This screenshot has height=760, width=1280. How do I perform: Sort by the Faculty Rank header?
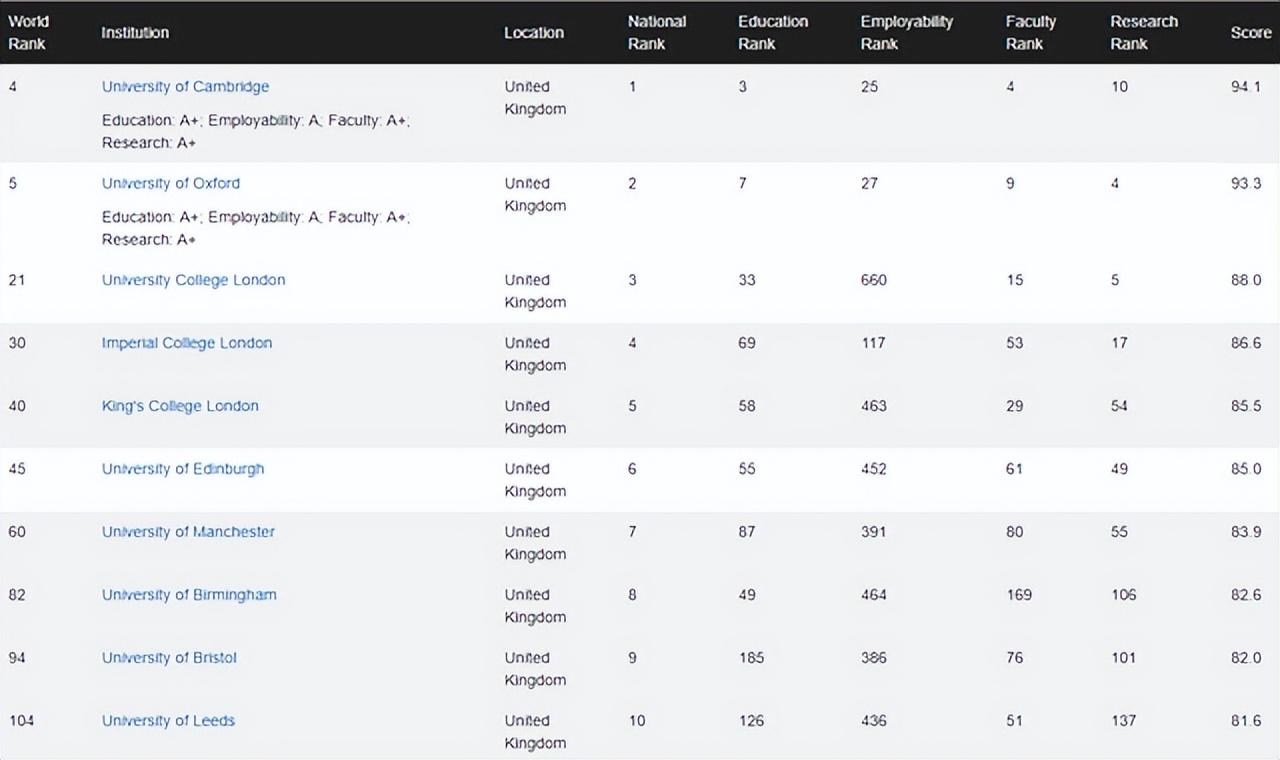point(1030,32)
